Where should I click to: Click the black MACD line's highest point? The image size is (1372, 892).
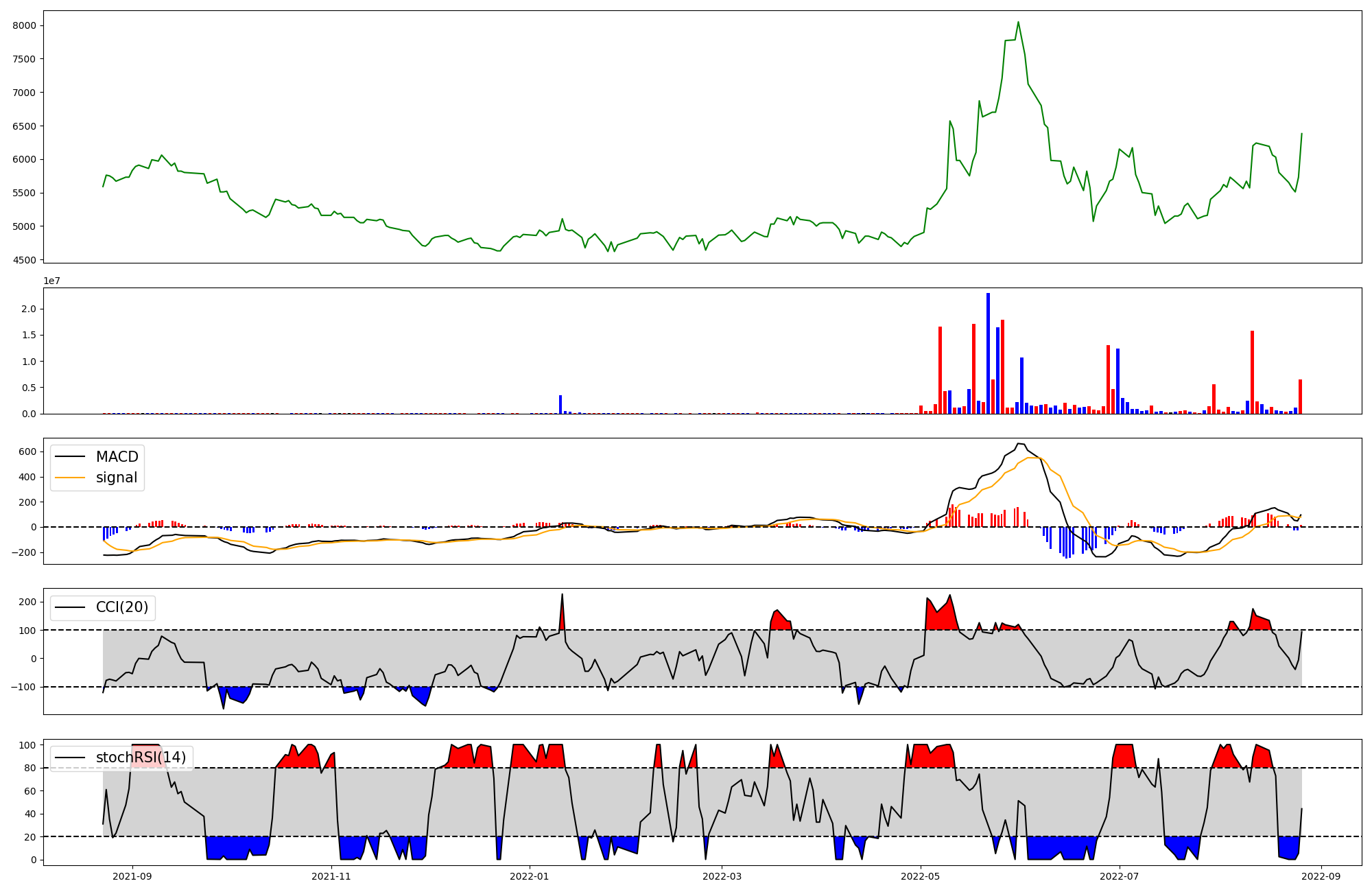[x=1018, y=443]
